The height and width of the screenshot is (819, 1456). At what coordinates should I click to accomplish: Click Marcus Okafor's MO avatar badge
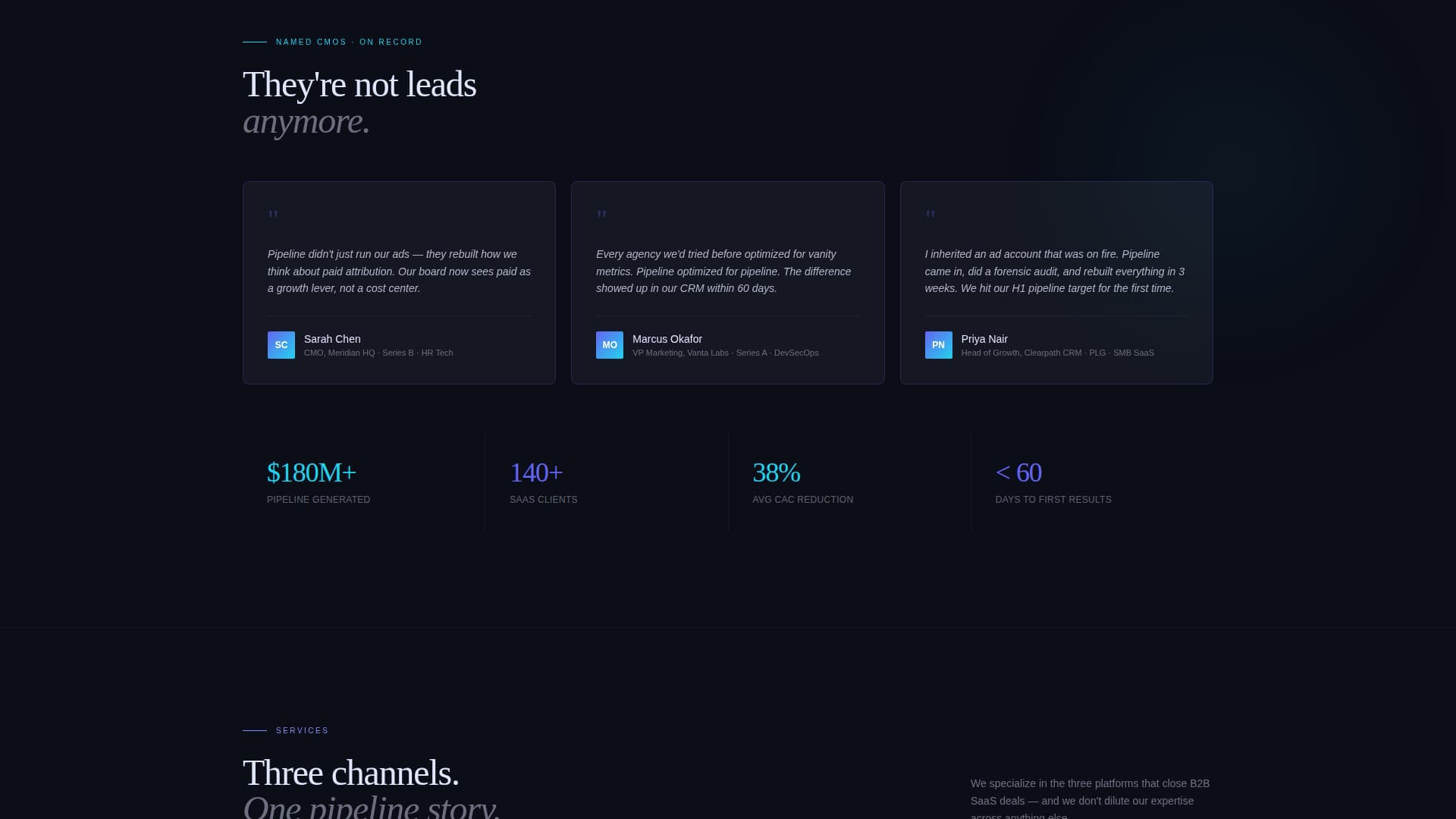pos(610,345)
